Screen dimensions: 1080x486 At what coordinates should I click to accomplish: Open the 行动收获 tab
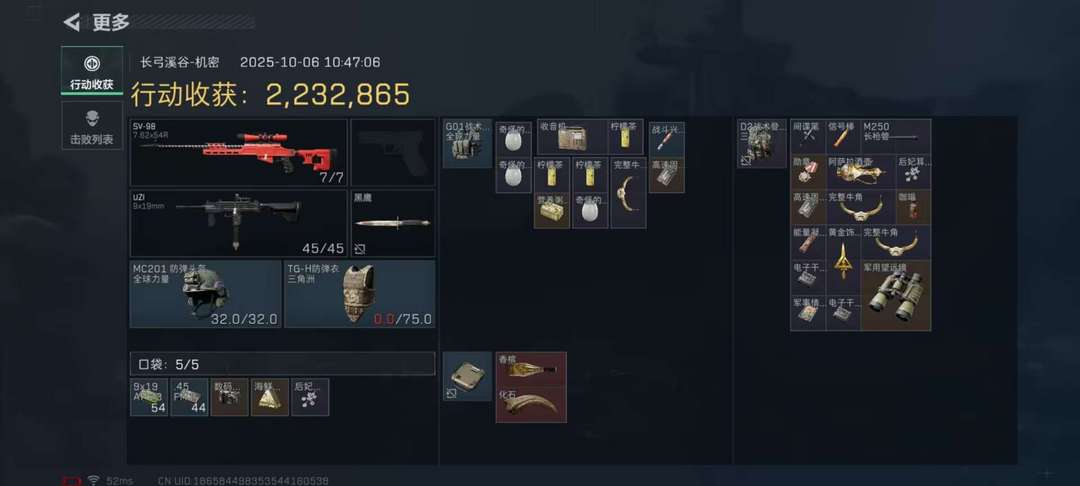click(x=92, y=71)
